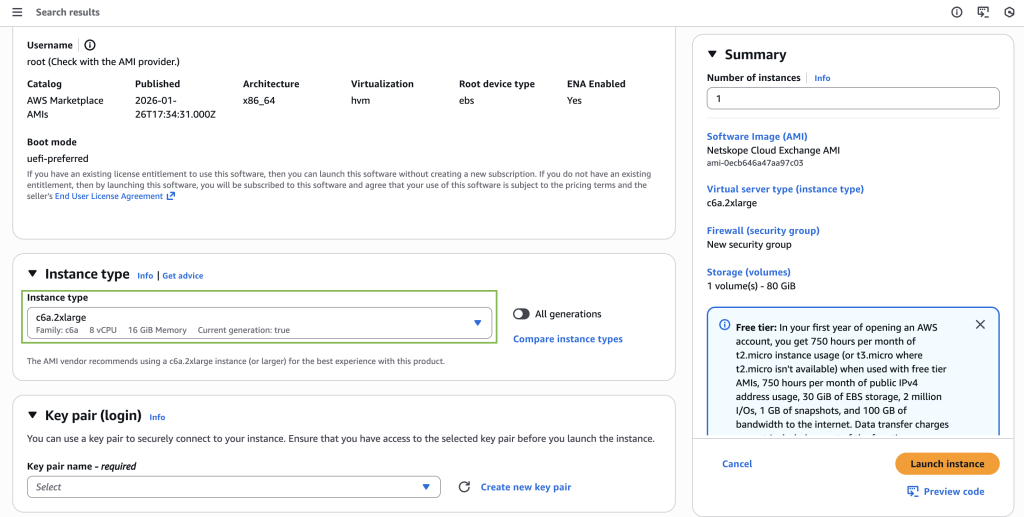Click the 'uefi-preferred' boot mode value

tap(57, 159)
